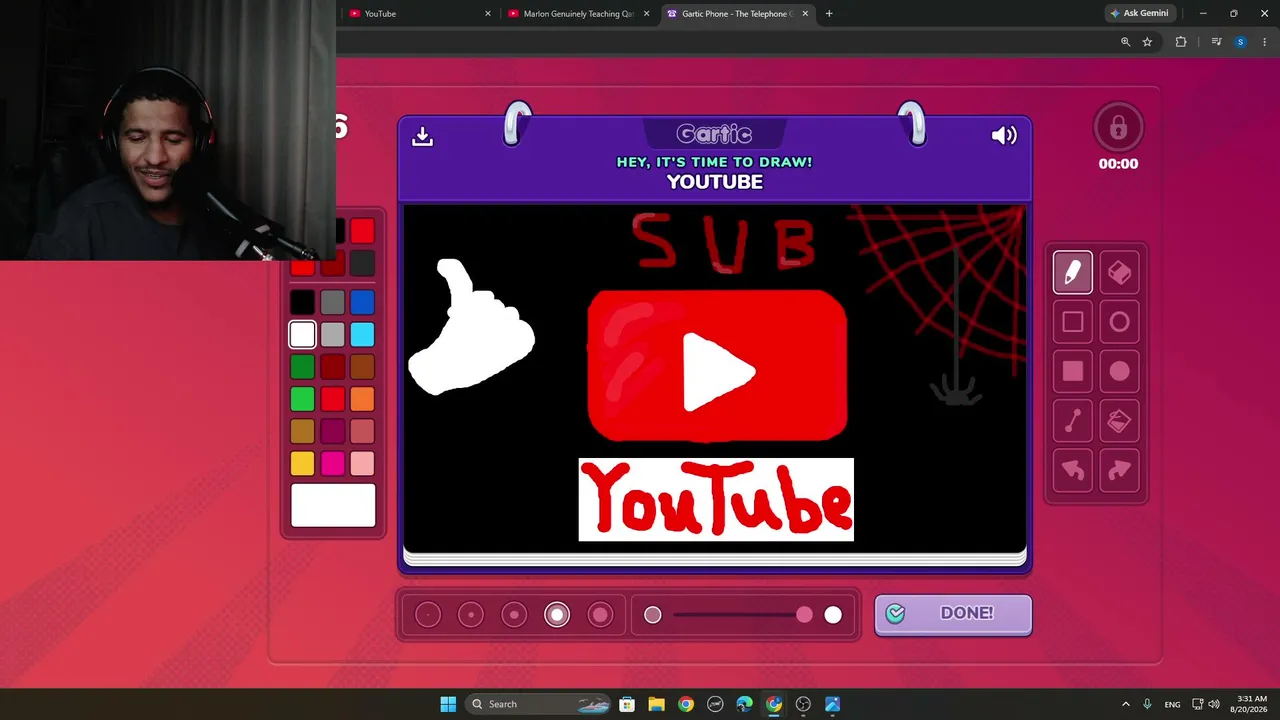Select the eraser tool
The height and width of the screenshot is (720, 1280).
[x=1119, y=273]
